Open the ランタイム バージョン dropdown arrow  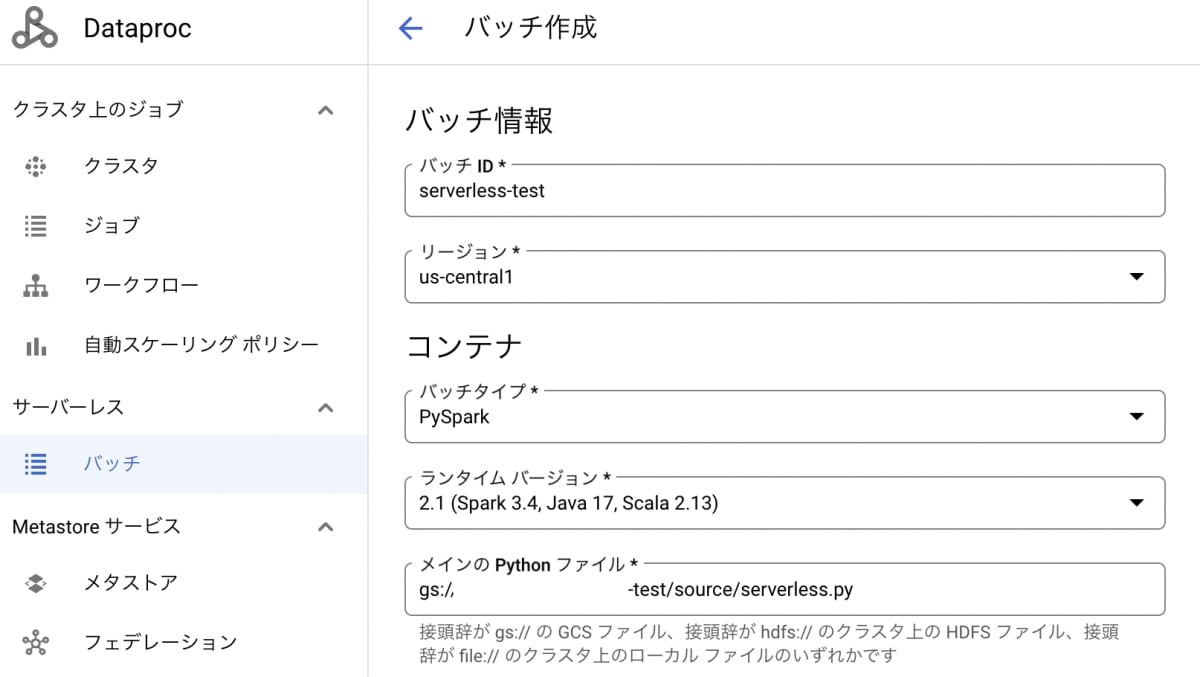[x=1136, y=503]
